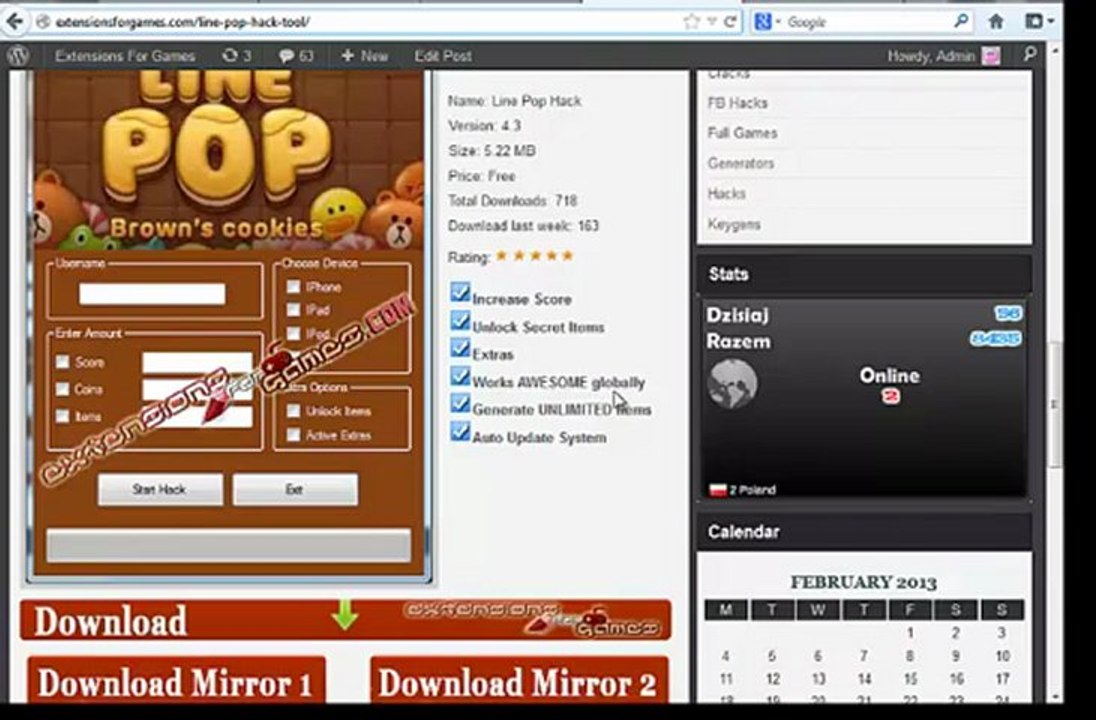Click day 14 in the calendar
The width and height of the screenshot is (1096, 720).
tap(865, 679)
